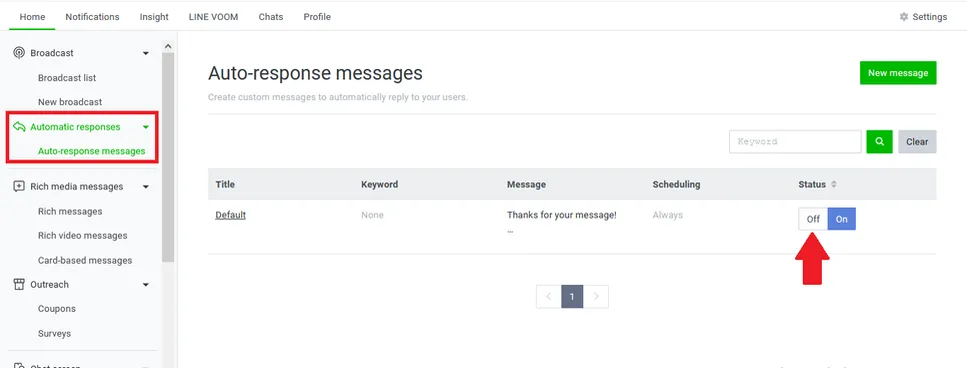The height and width of the screenshot is (368, 967).
Task: Open the Notifications tab
Action: point(93,17)
